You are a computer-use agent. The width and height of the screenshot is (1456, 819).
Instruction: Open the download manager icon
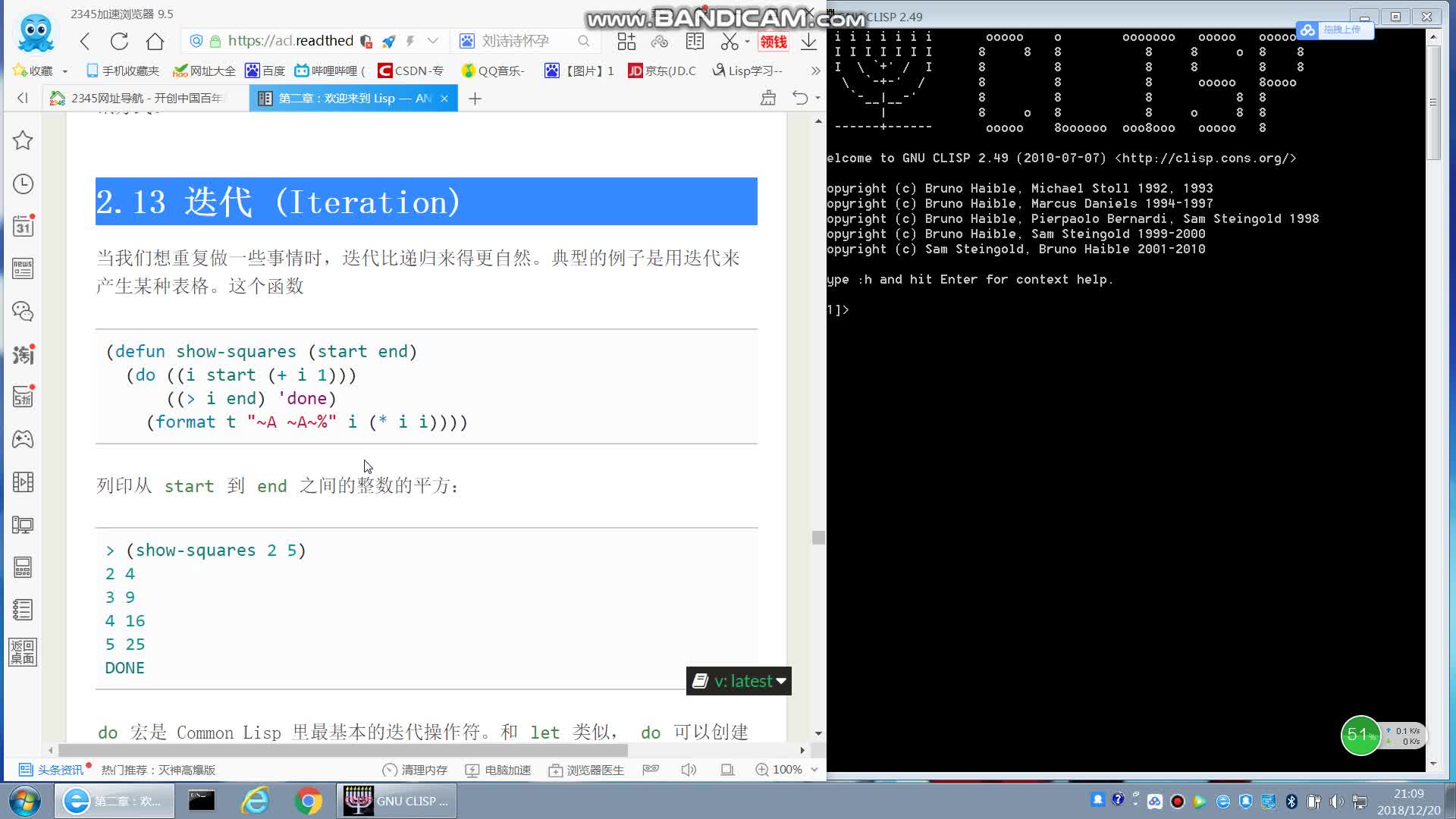coord(807,42)
